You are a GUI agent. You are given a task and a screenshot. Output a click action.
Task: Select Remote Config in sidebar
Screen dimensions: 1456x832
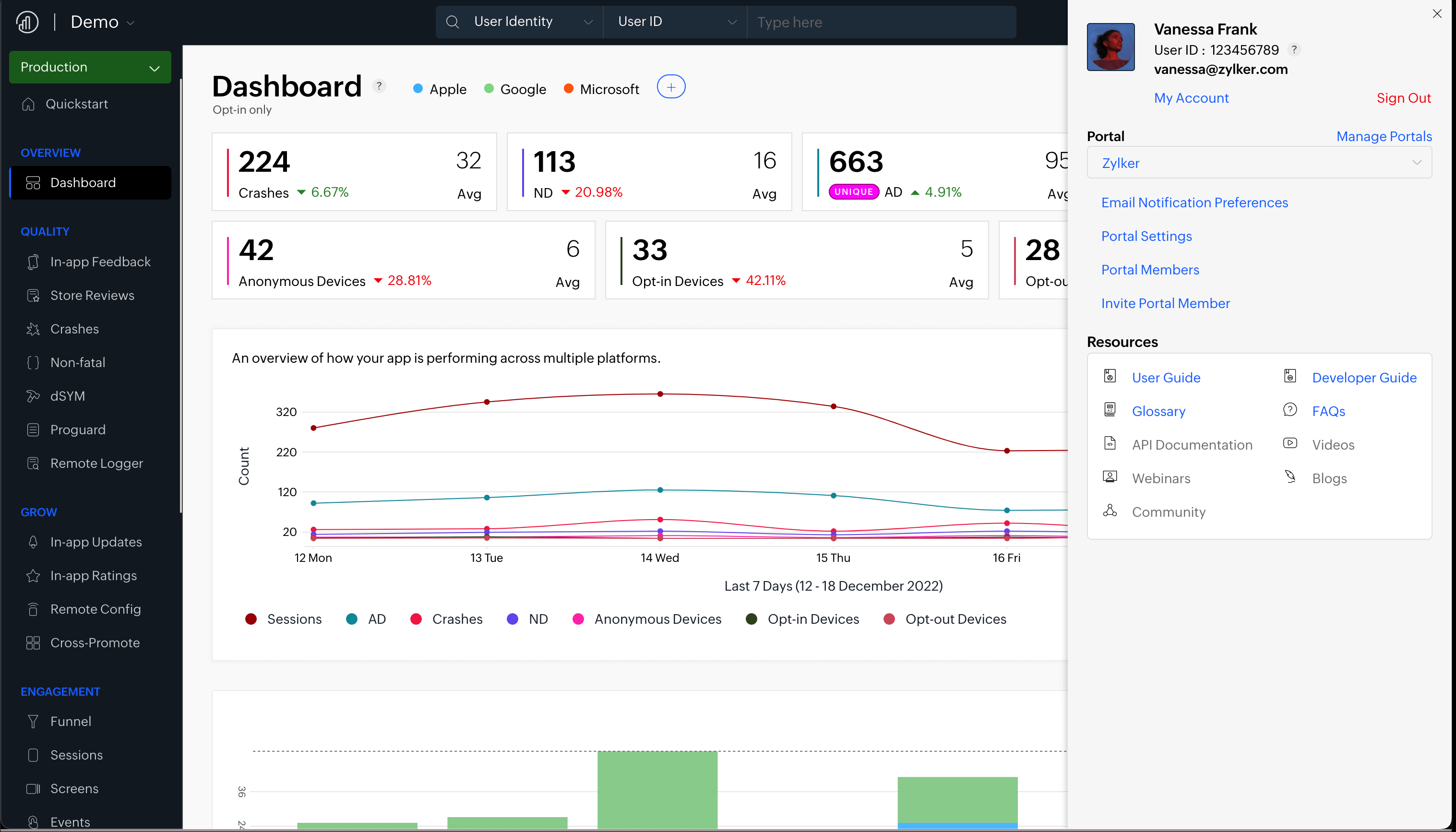point(95,609)
